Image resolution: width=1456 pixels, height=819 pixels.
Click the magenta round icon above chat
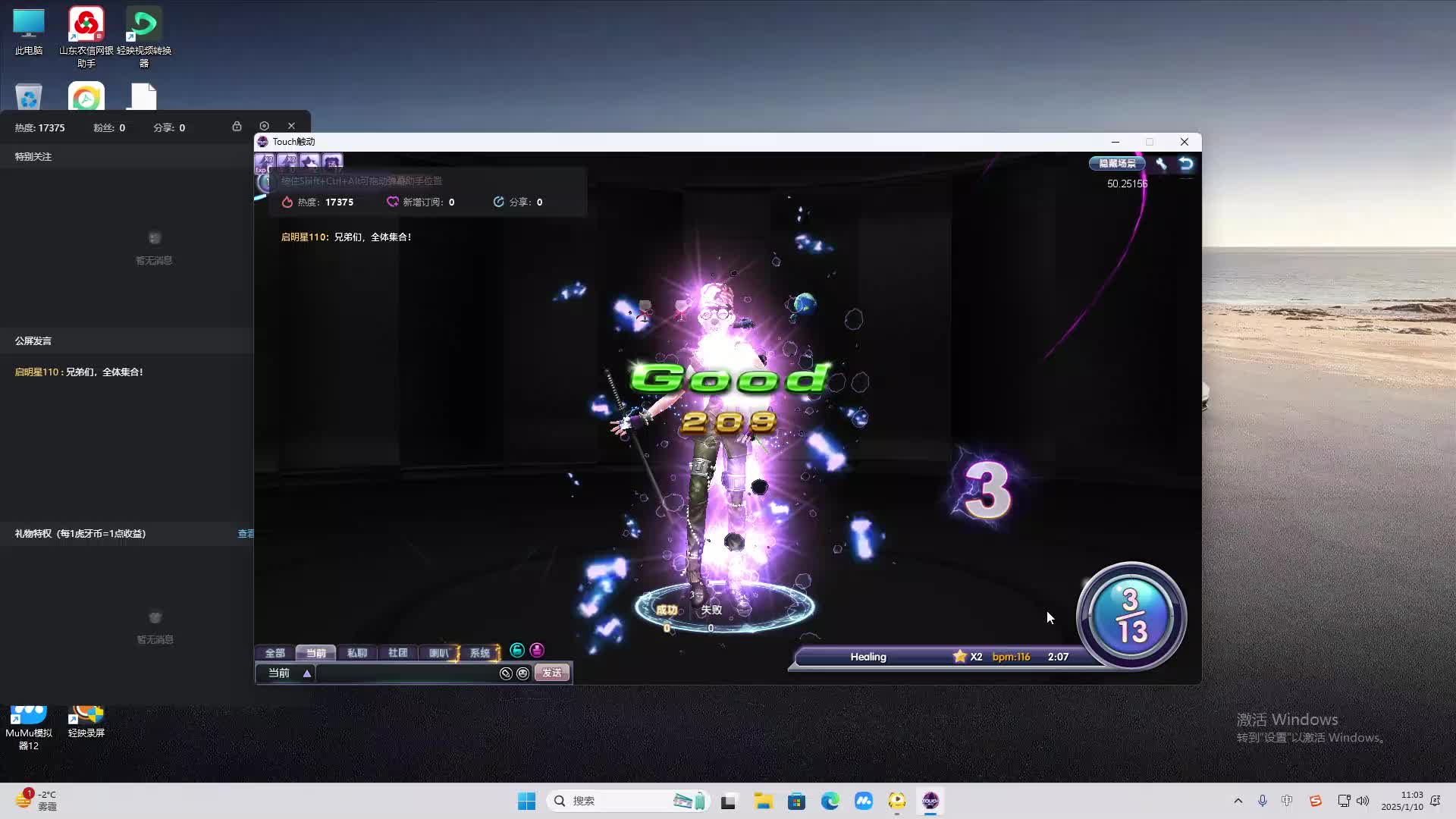click(x=537, y=650)
